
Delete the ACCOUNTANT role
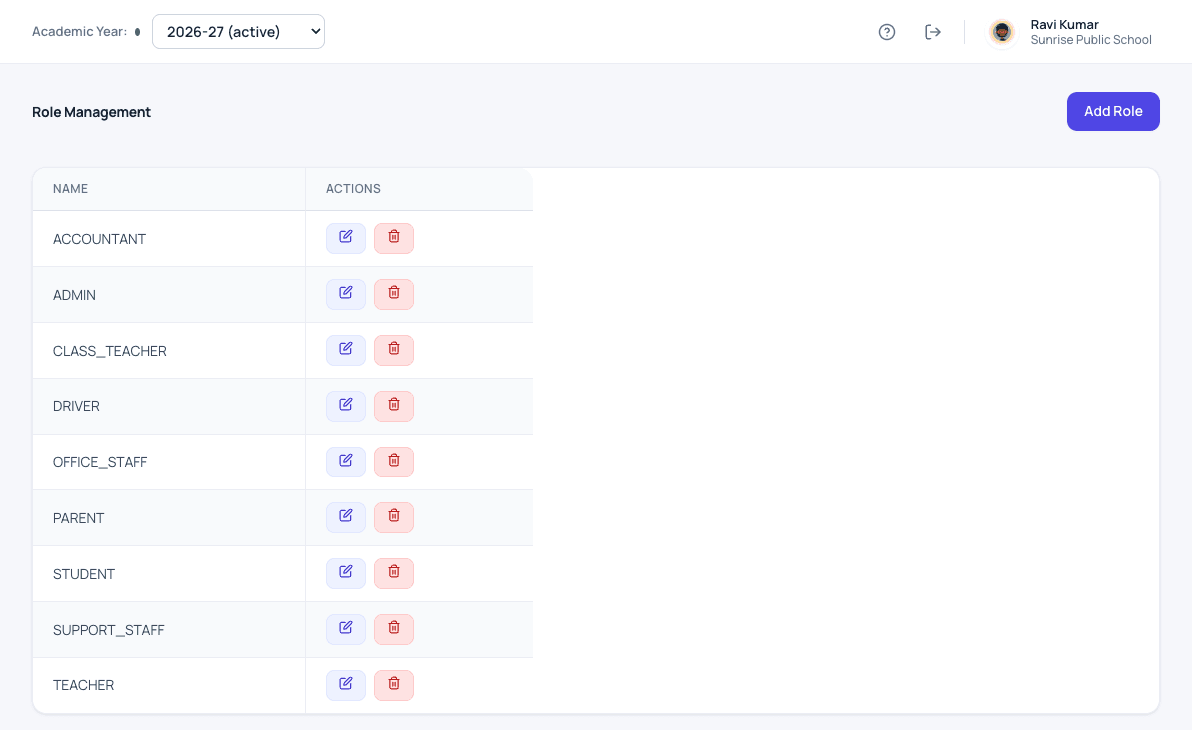394,238
